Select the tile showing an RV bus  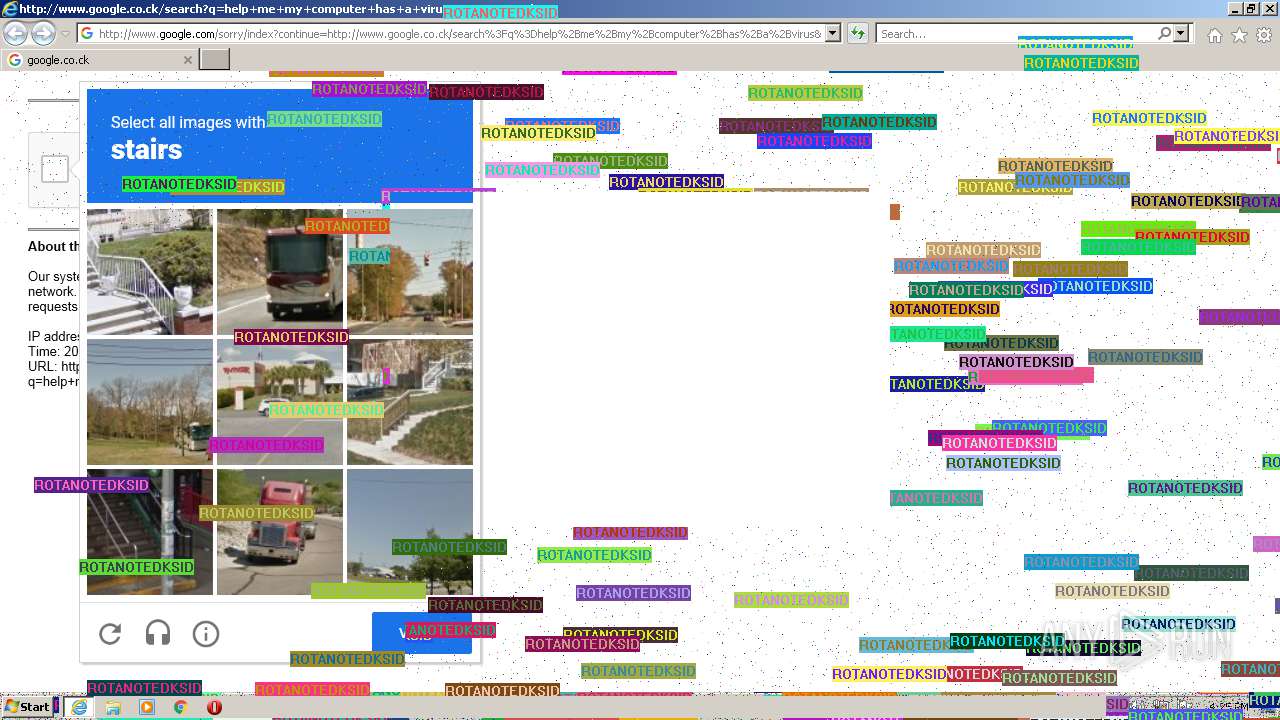click(280, 272)
